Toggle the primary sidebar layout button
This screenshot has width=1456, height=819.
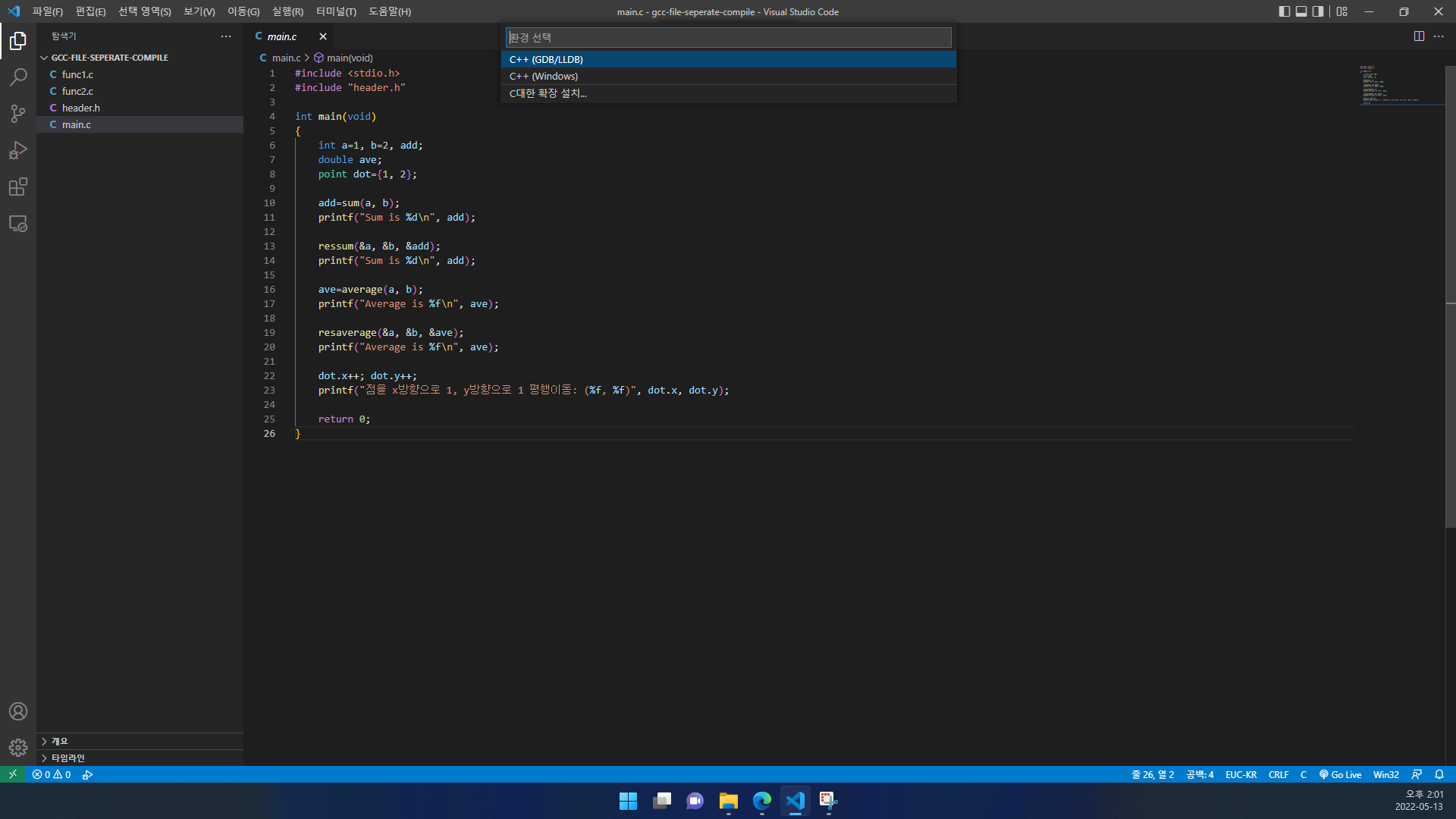pos(1284,11)
